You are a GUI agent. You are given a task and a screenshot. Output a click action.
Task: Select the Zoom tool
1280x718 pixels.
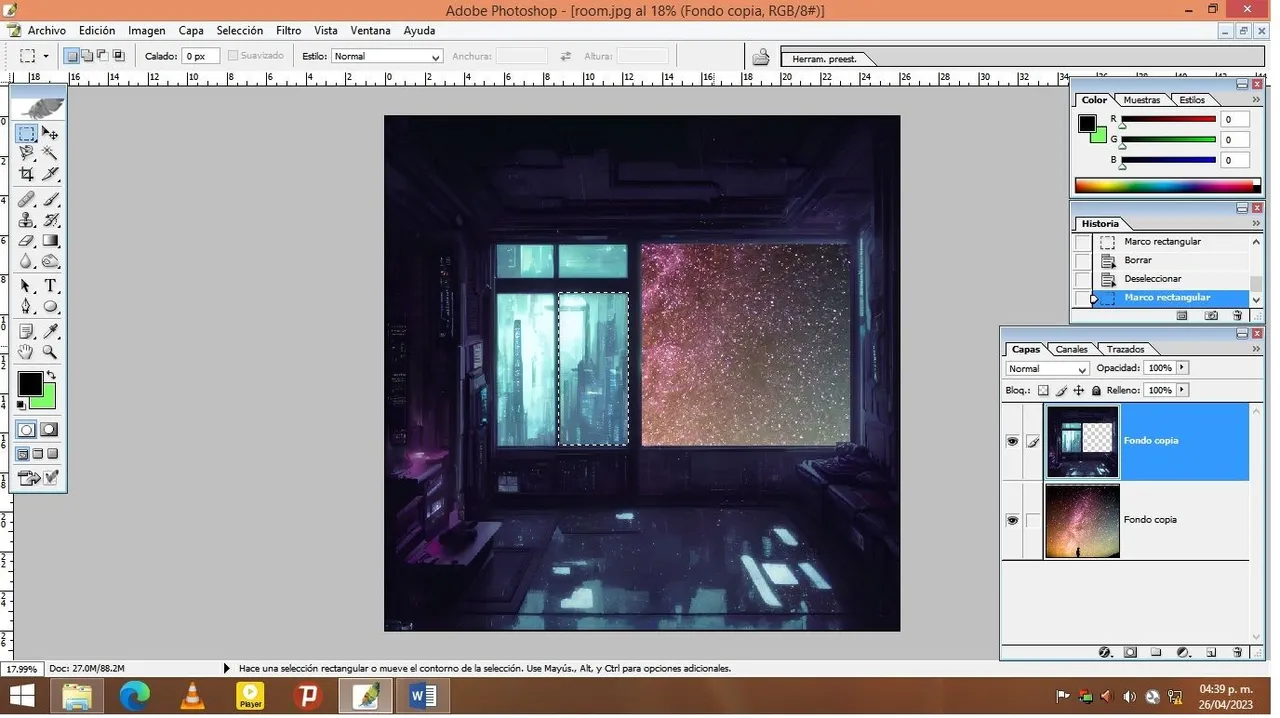(x=50, y=352)
